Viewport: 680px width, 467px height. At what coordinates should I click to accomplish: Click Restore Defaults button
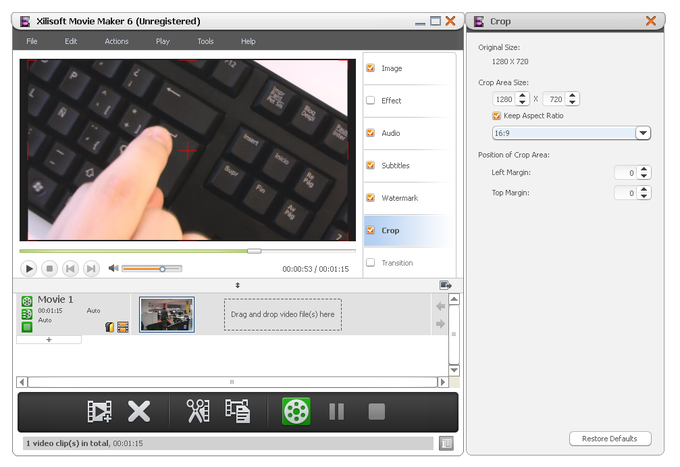(610, 438)
